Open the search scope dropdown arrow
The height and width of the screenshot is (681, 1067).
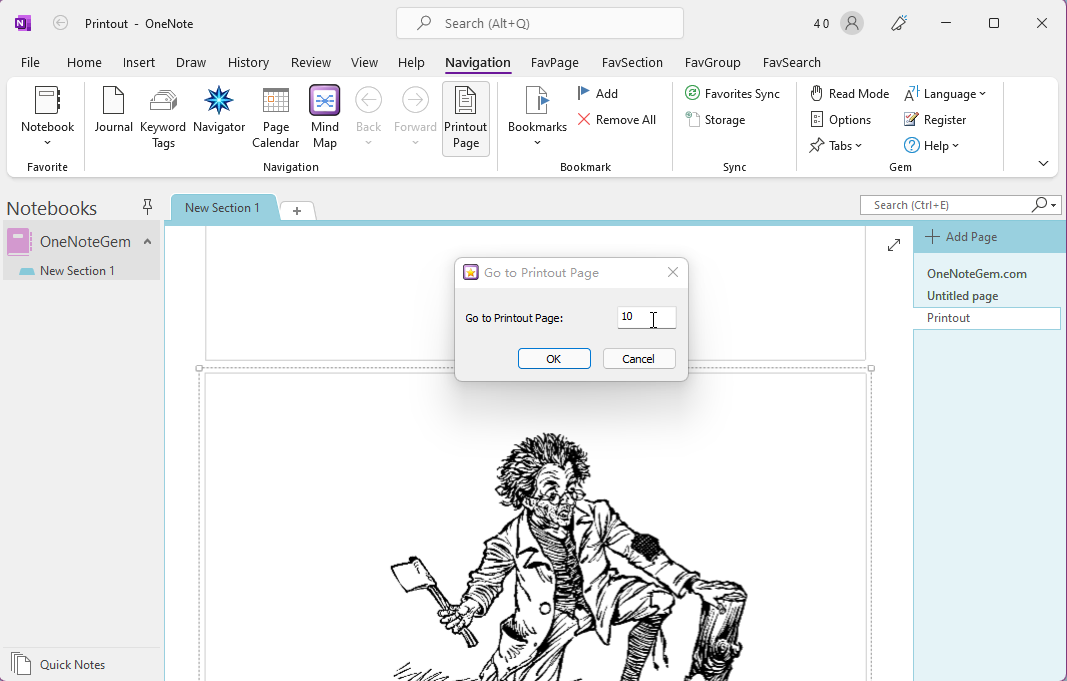(x=1053, y=205)
